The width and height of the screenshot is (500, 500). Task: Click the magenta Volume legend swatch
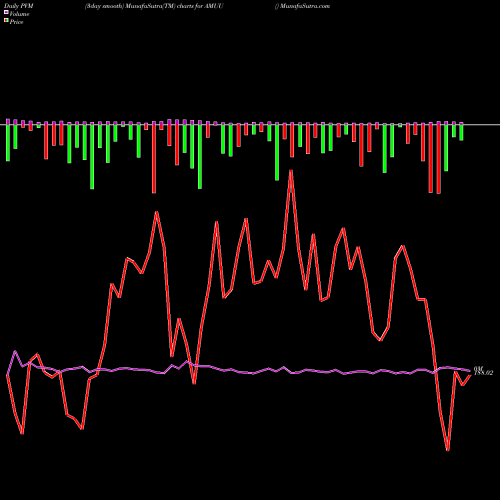(x=6, y=12)
